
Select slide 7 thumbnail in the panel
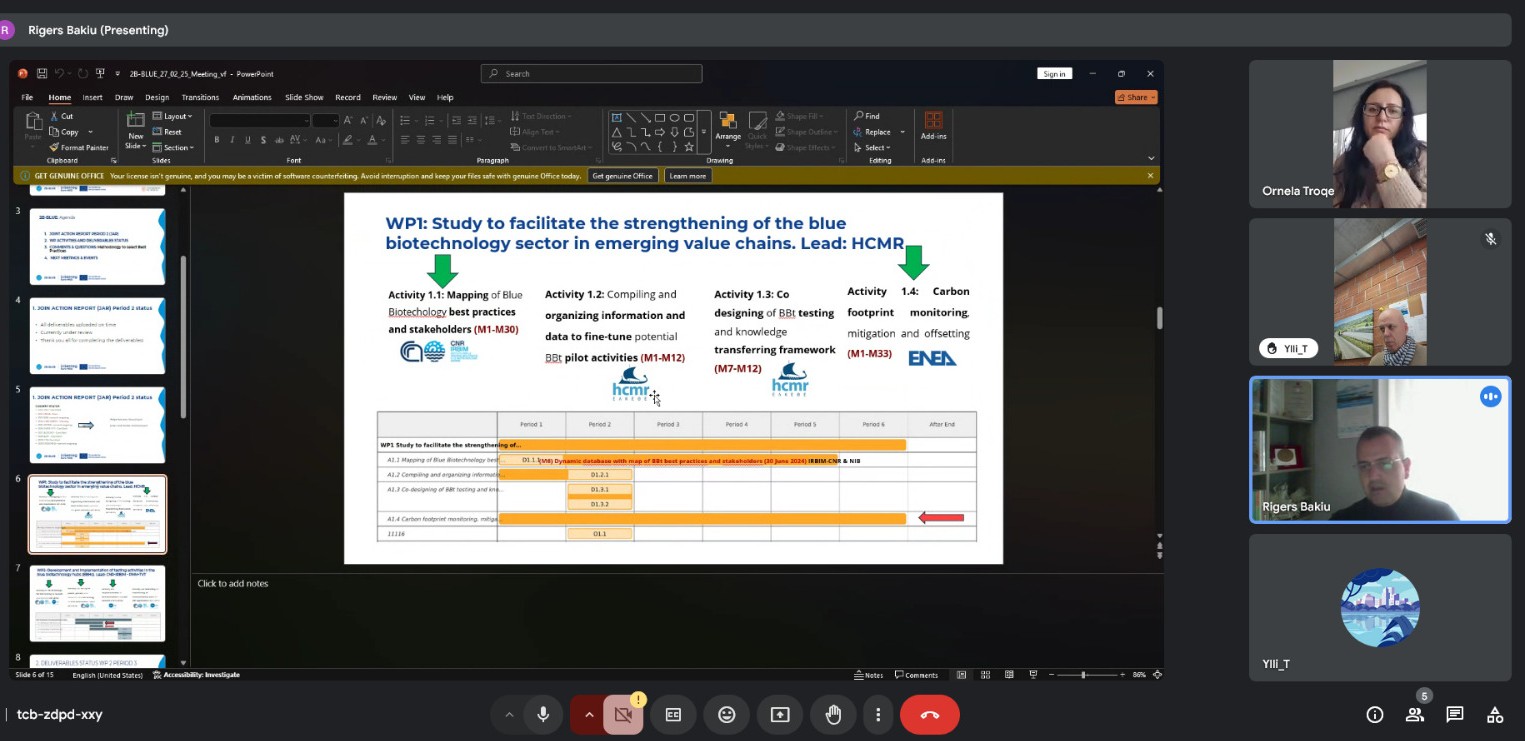pos(97,603)
